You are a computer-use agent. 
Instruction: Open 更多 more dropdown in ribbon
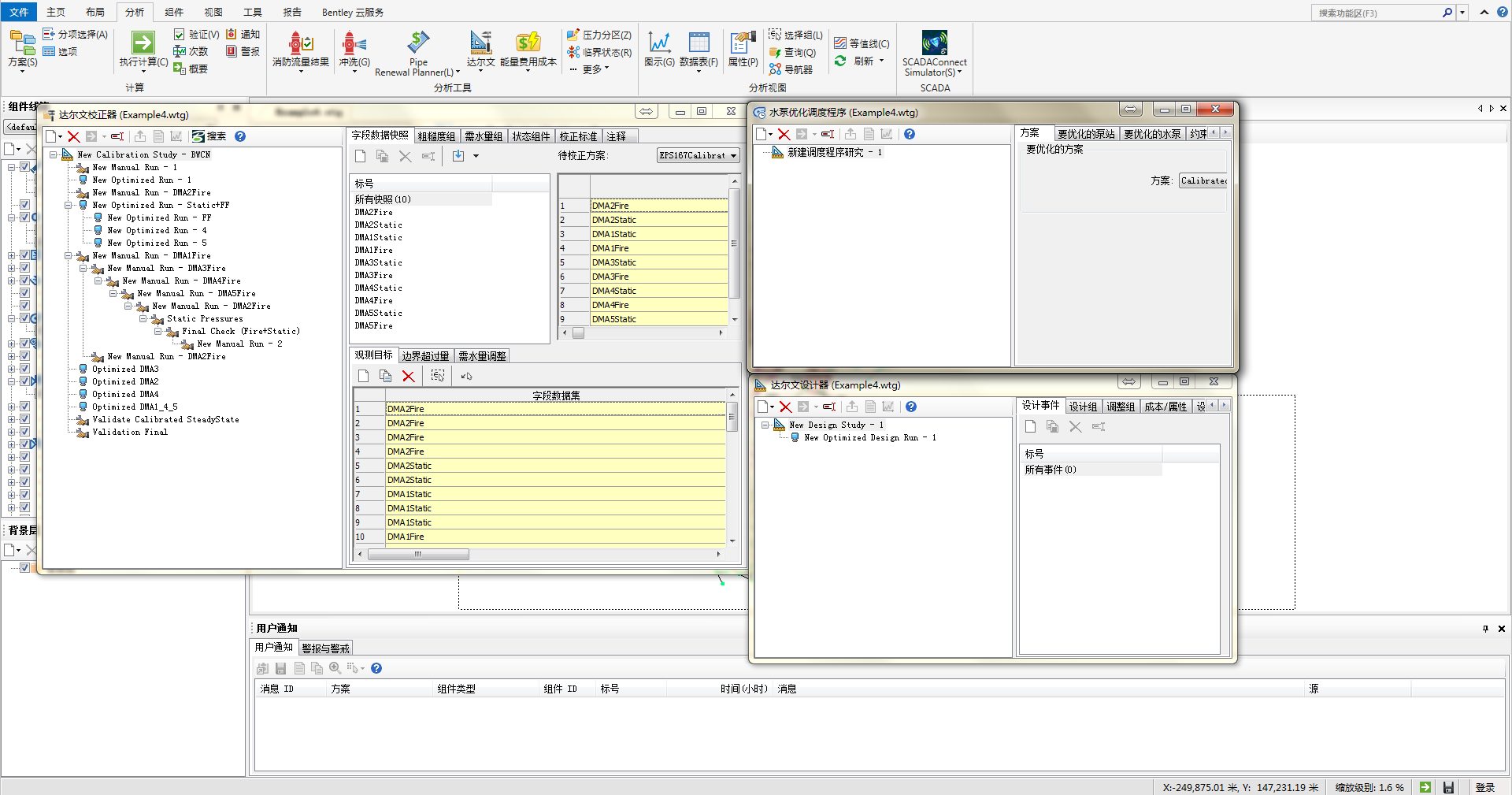pos(590,69)
